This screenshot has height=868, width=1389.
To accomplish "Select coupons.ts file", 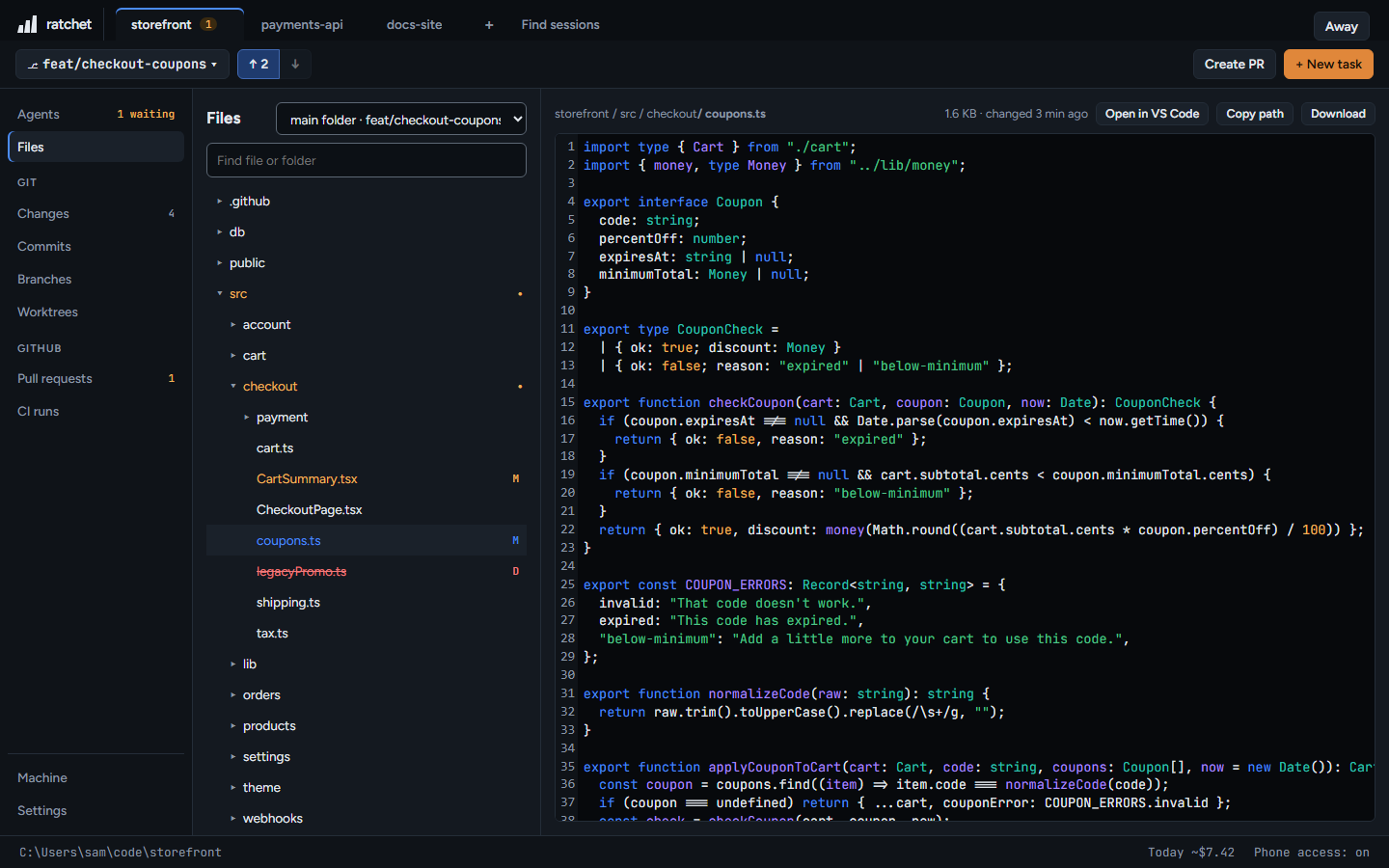I will 367,541.
